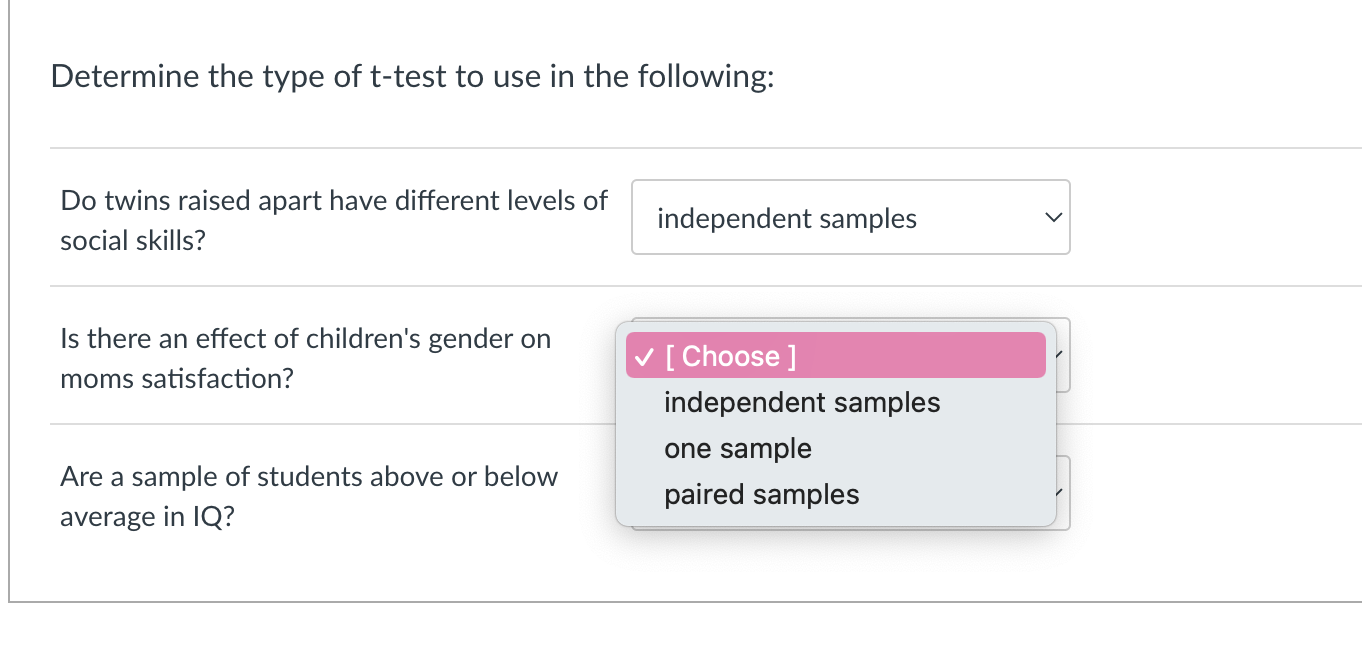The height and width of the screenshot is (662, 1362).
Task: Click the chevron arrow on the first dropdown
Action: [x=1051, y=218]
